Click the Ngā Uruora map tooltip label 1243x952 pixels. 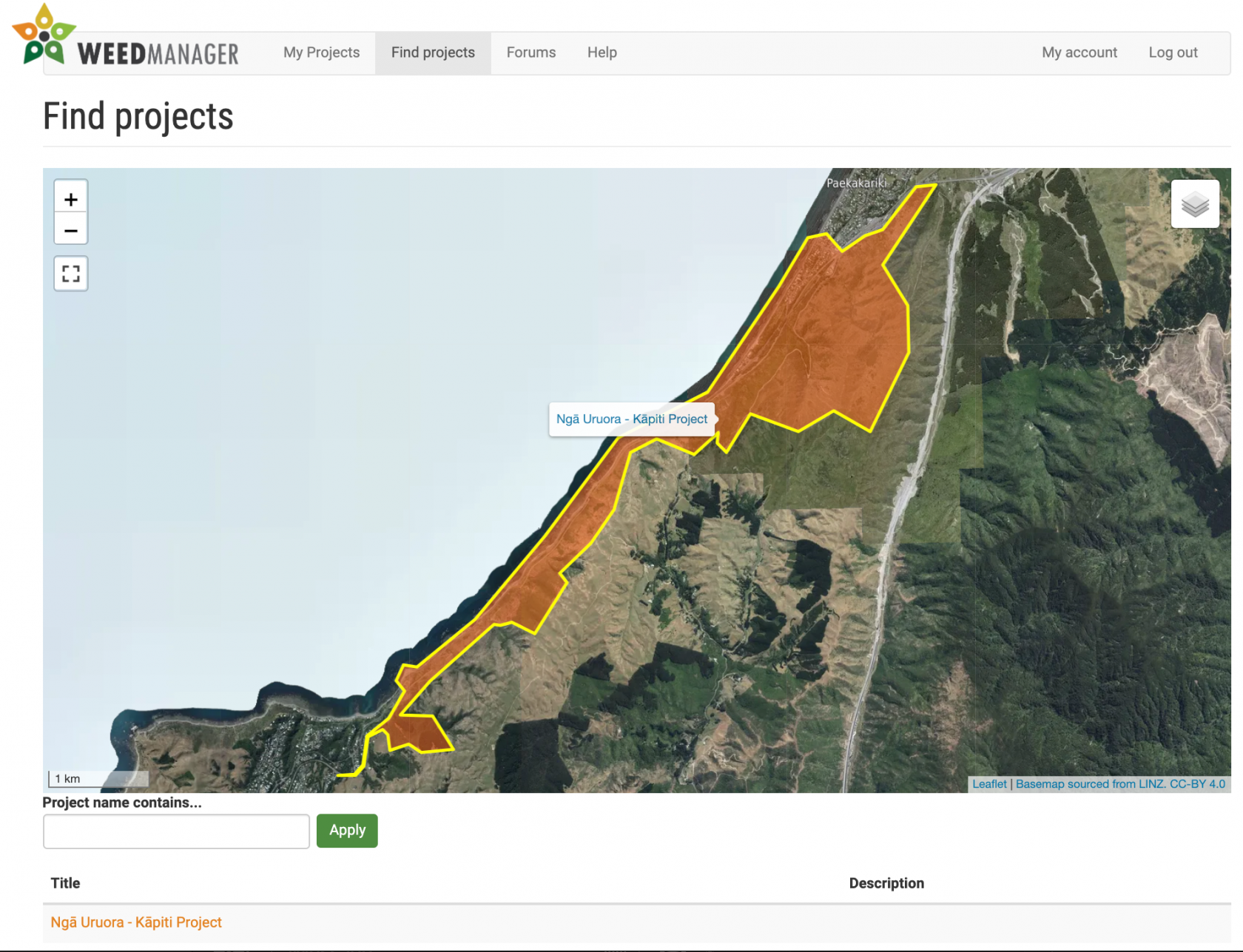click(632, 419)
